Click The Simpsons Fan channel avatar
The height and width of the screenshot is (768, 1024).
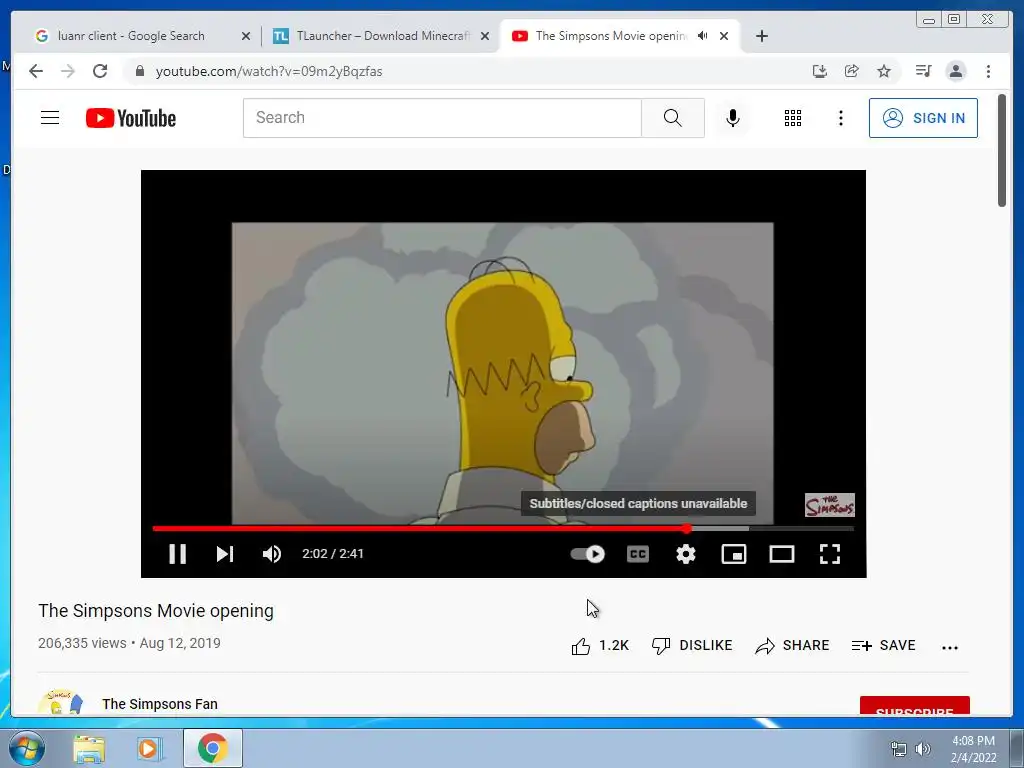[61, 702]
